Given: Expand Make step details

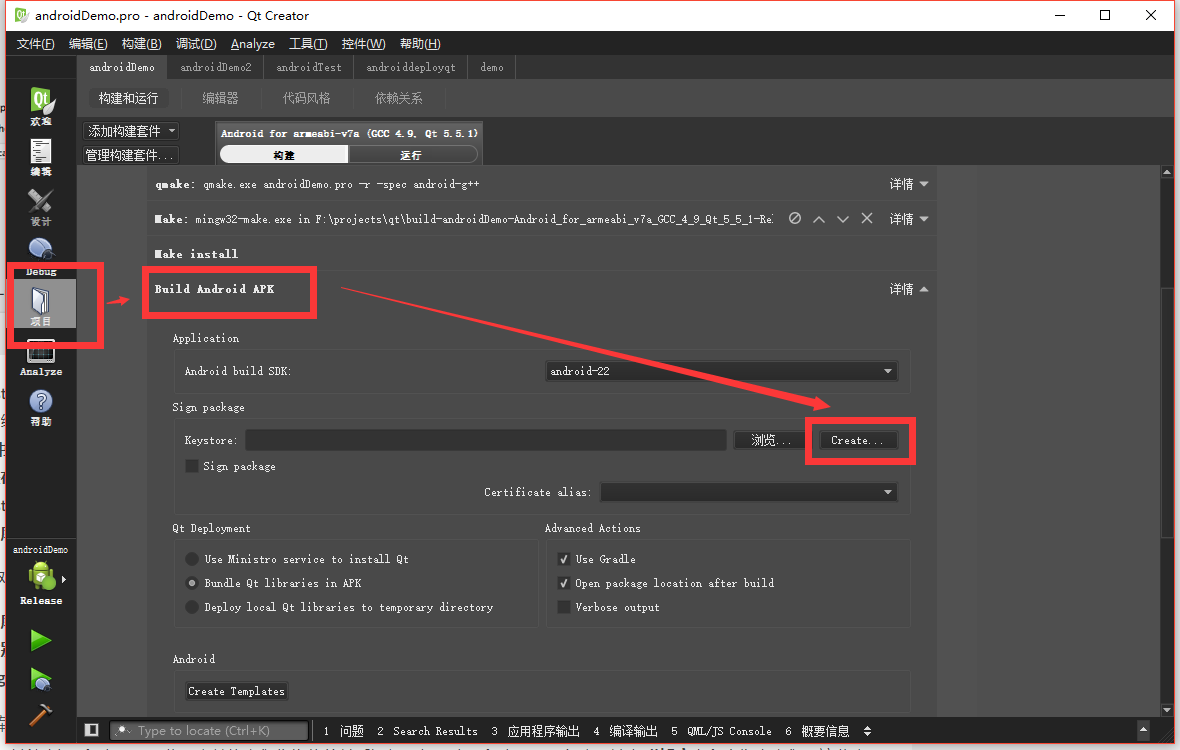Looking at the screenshot, I should coord(908,219).
